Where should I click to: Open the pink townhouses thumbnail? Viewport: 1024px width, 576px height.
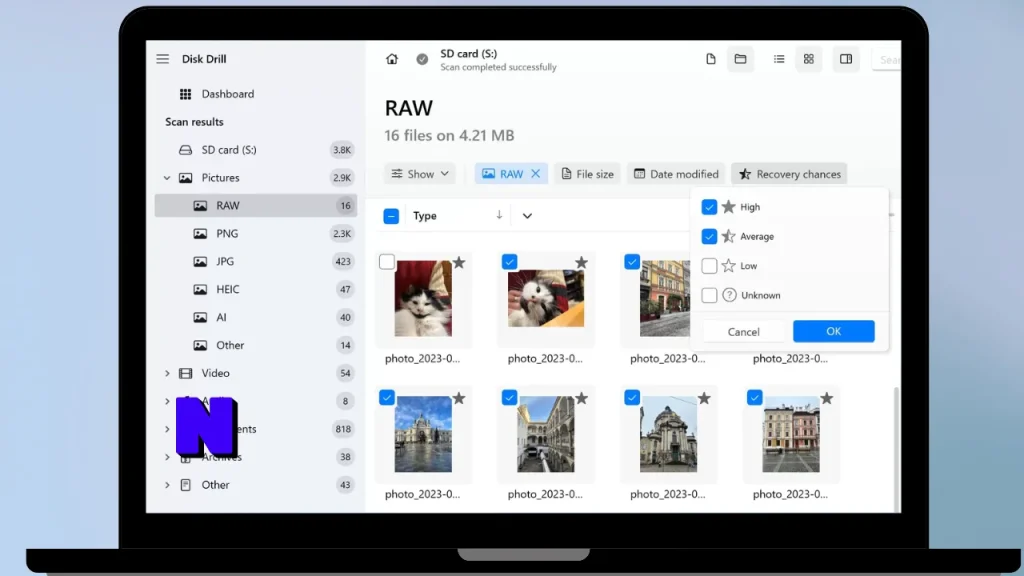click(791, 434)
